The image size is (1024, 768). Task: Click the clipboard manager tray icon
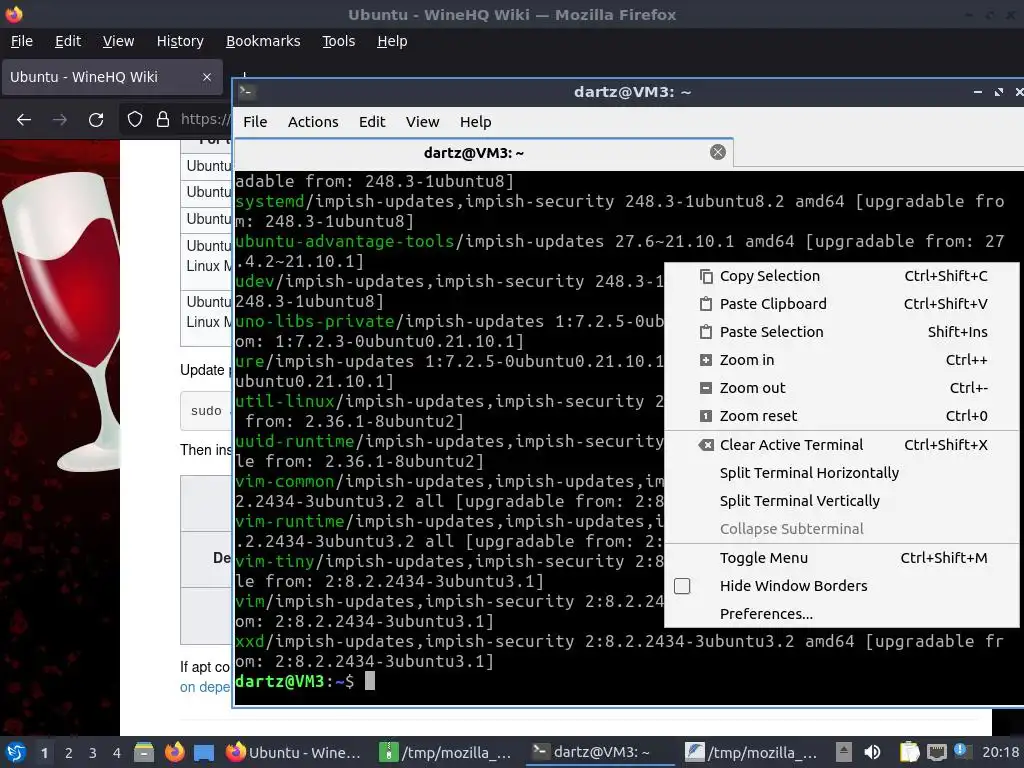pos(909,752)
